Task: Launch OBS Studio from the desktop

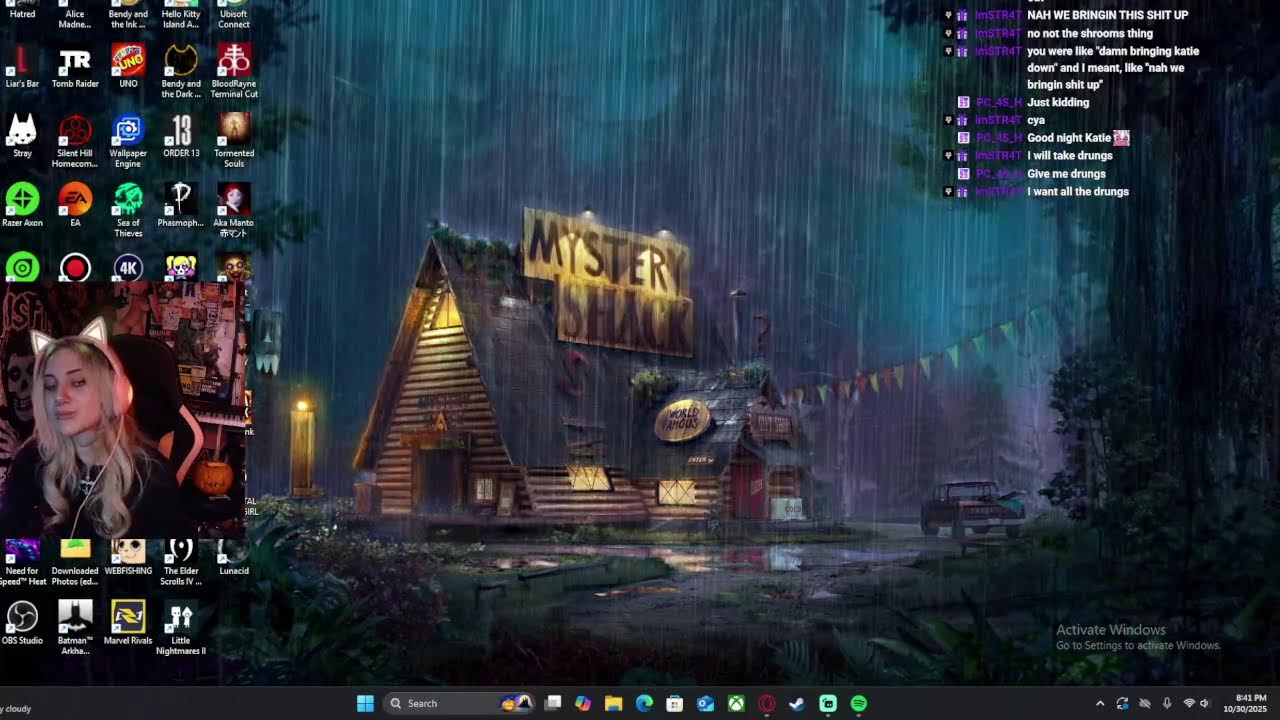Action: [22, 623]
